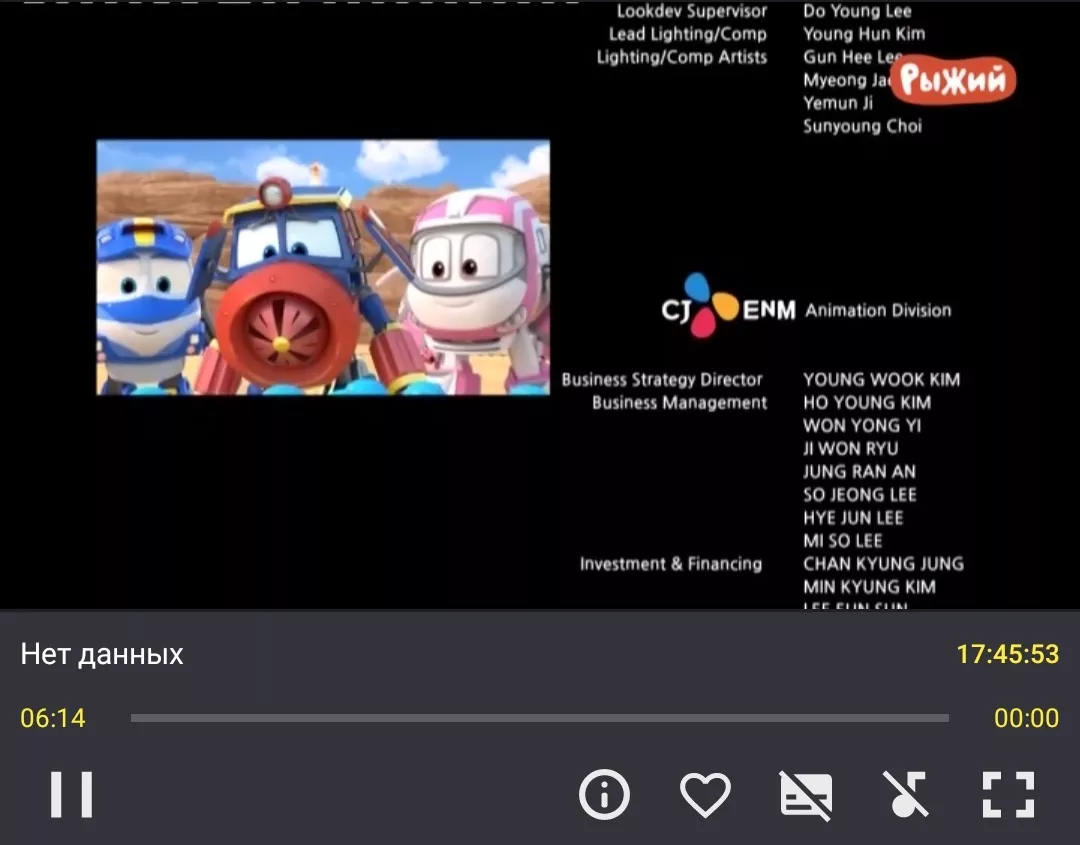Click the 'MIN KYUNG KIM' credit name
Image resolution: width=1080 pixels, height=845 pixels.
click(x=869, y=587)
